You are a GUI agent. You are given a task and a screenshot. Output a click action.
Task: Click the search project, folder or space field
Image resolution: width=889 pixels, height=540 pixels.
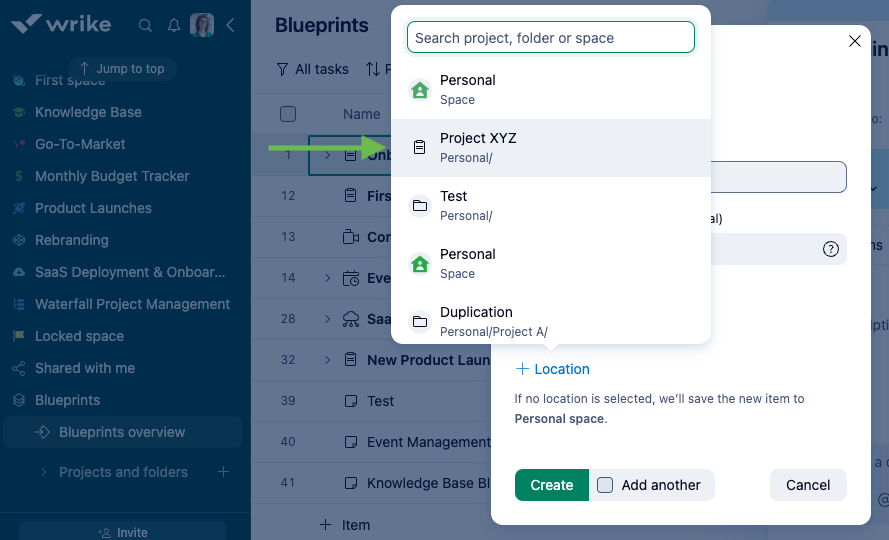tap(550, 38)
